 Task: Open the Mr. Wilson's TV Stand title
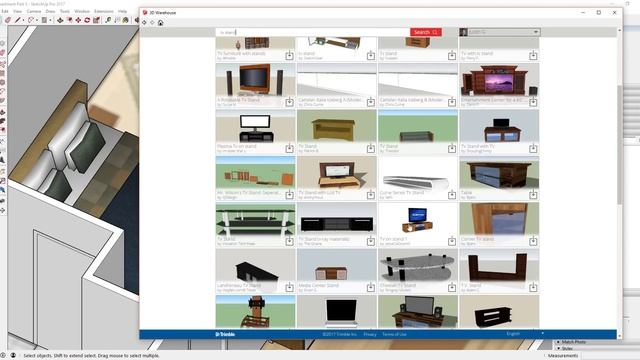pos(249,192)
